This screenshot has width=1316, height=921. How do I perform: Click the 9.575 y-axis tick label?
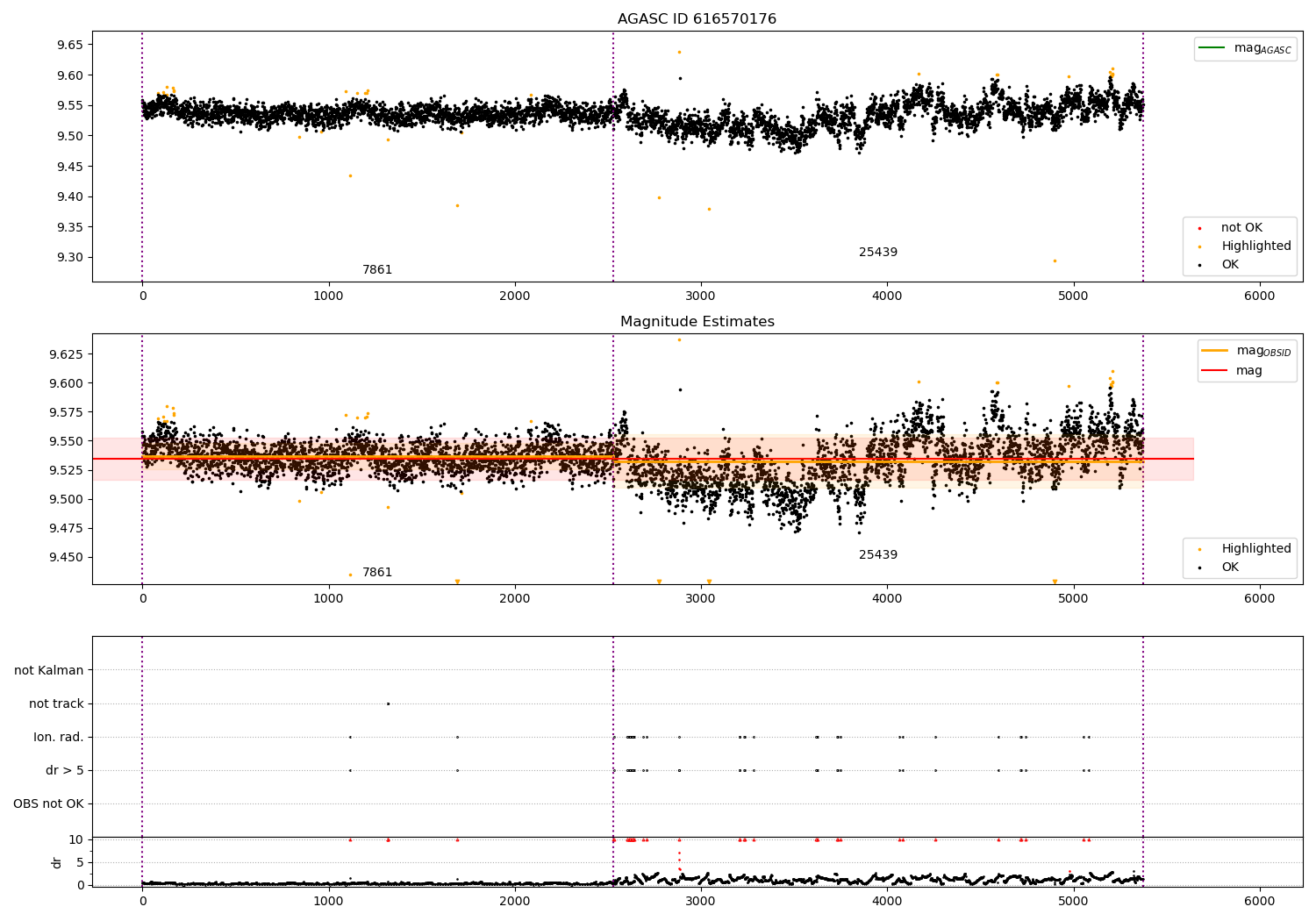pos(66,412)
